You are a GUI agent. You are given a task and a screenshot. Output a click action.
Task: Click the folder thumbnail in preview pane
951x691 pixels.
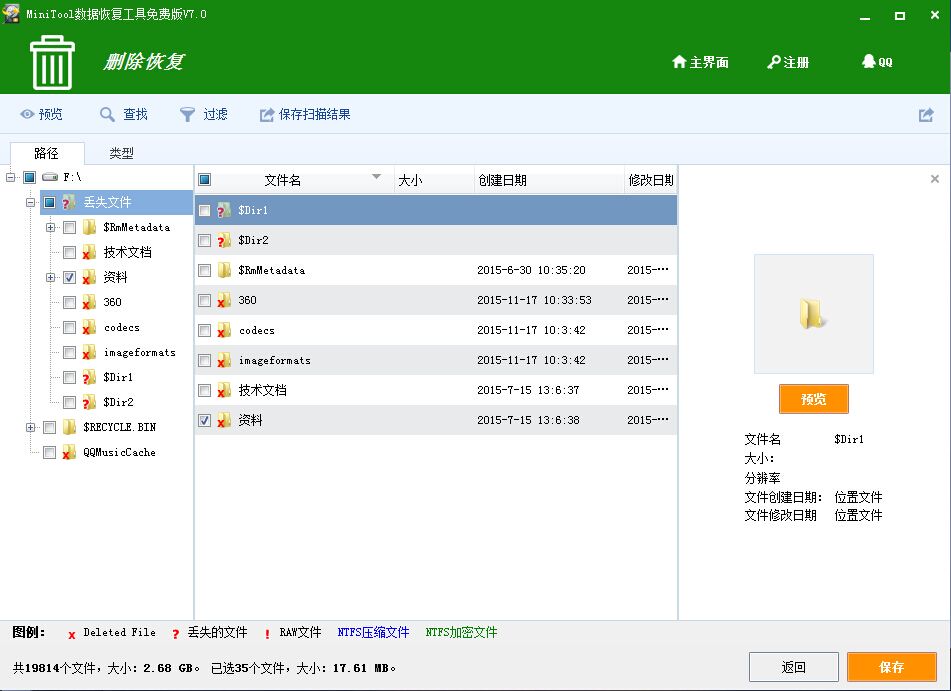[x=813, y=314]
